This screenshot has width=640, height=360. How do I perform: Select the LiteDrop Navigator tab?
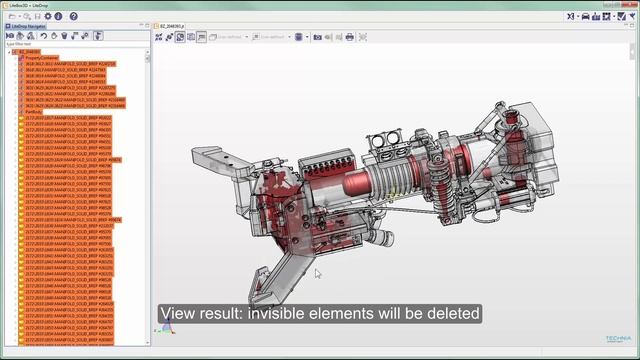tap(26, 26)
